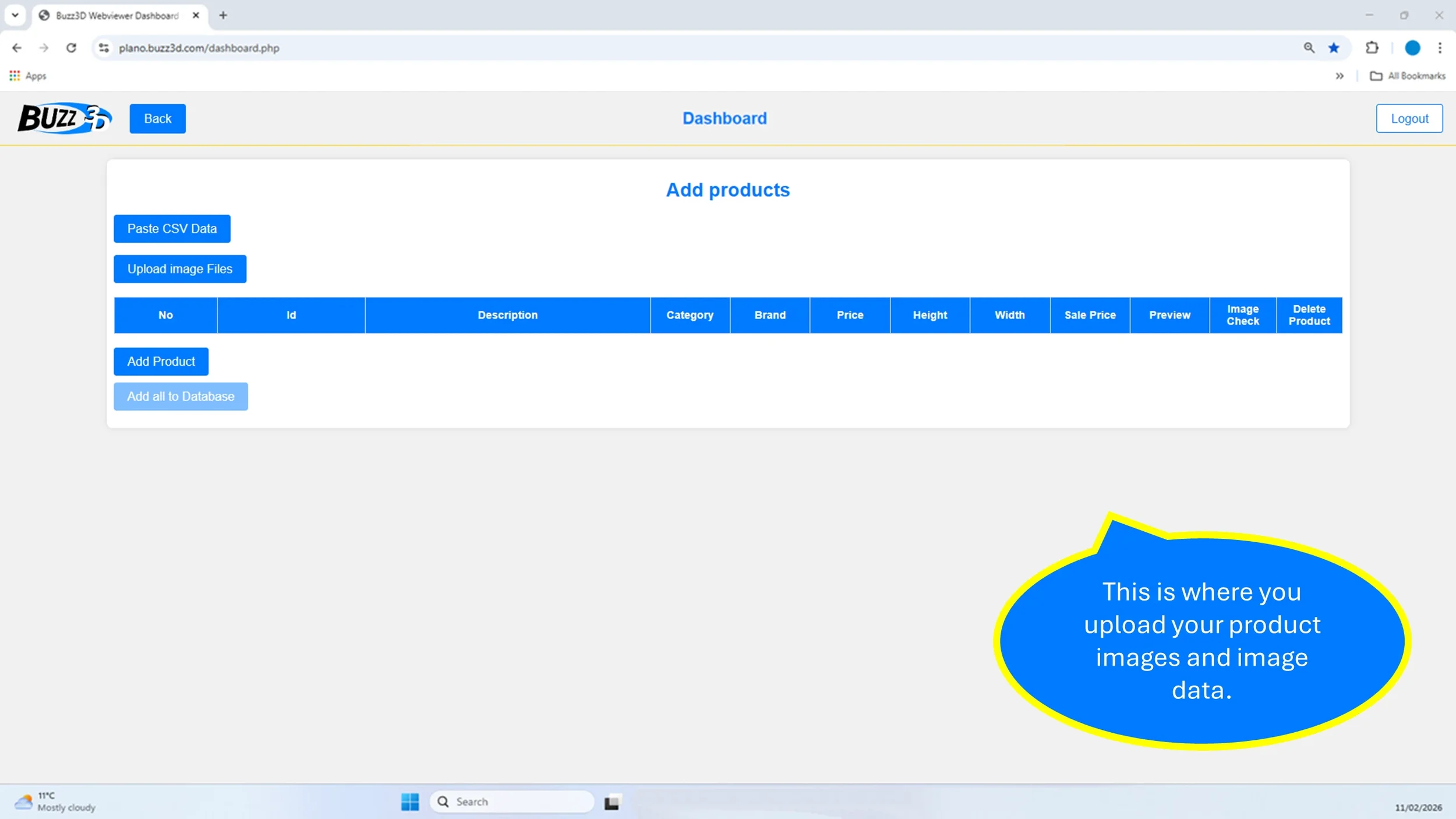Viewport: 1456px width, 819px height.
Task: Open Chrome three-dot menu
Action: coord(1440,48)
